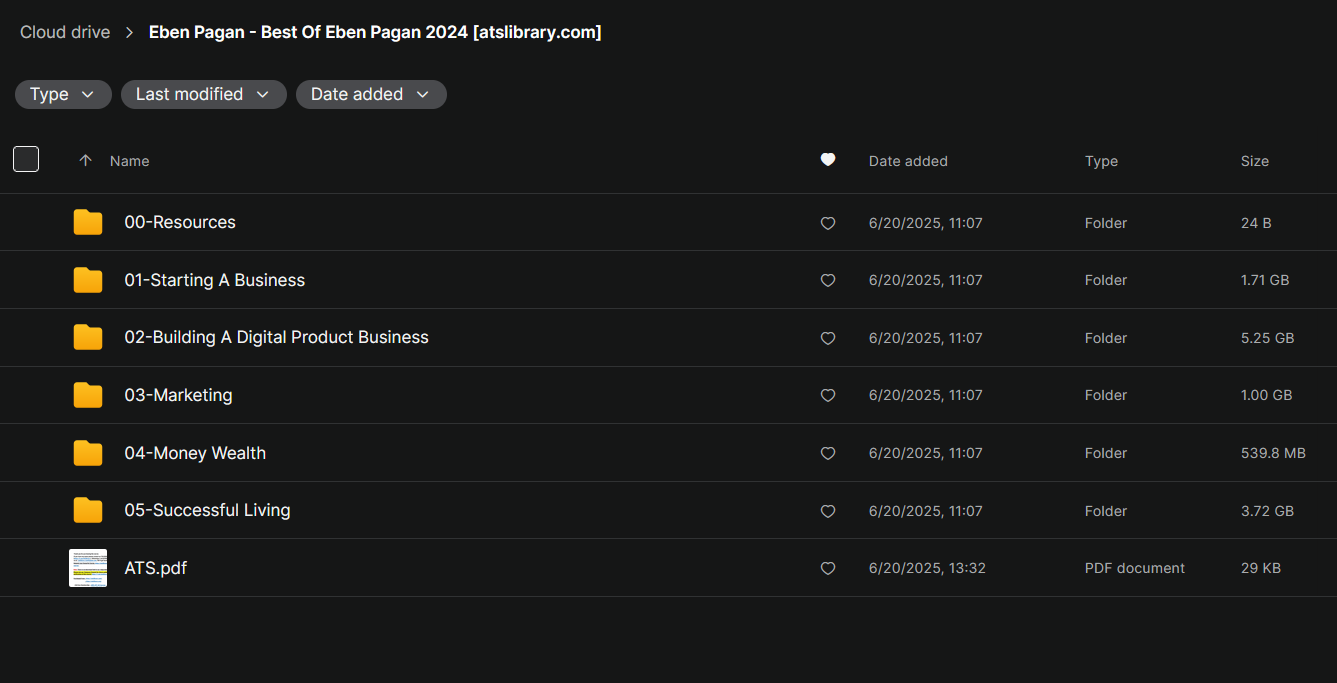Select the 04-Money Wealth folder name
Image resolution: width=1337 pixels, height=683 pixels.
[x=195, y=453]
